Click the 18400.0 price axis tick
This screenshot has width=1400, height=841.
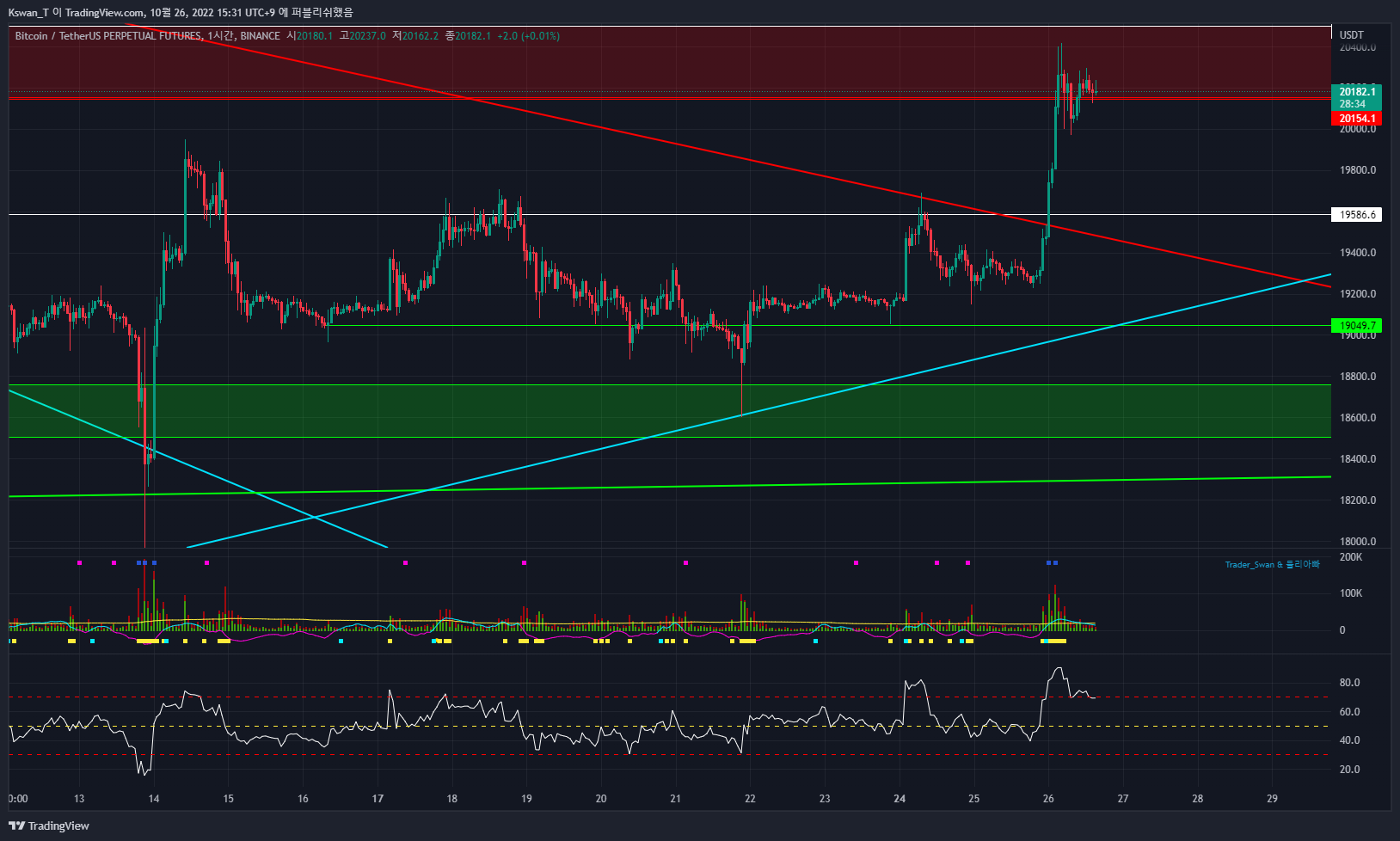pos(1357,459)
